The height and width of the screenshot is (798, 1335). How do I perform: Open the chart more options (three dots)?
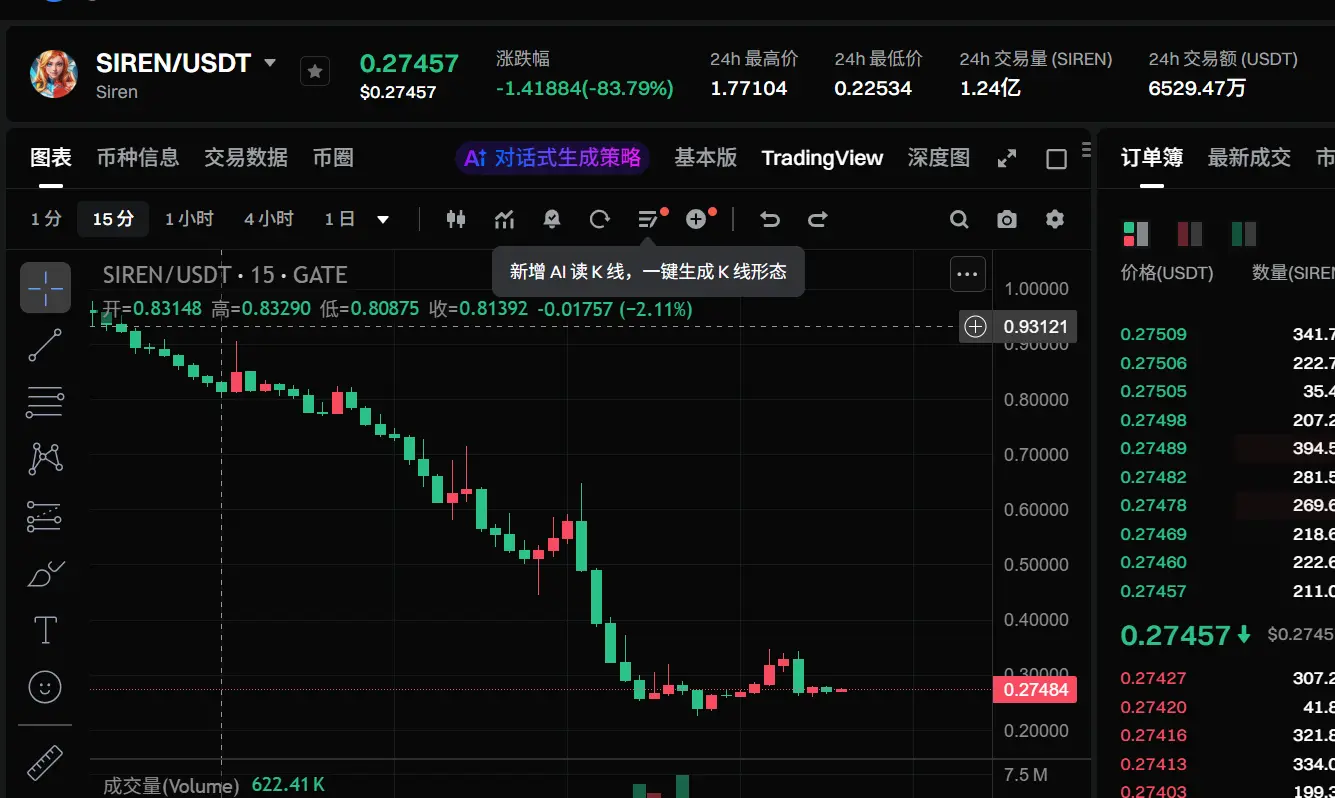point(967,273)
